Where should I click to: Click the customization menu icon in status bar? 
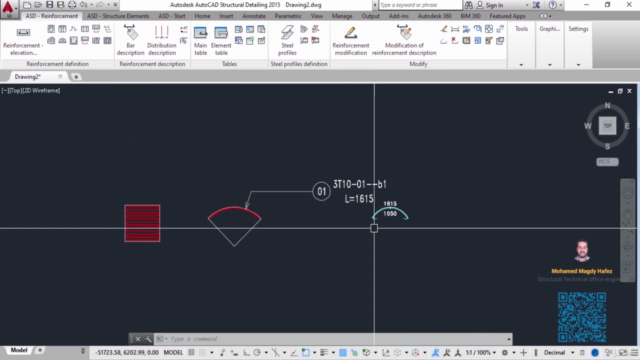tap(634, 353)
